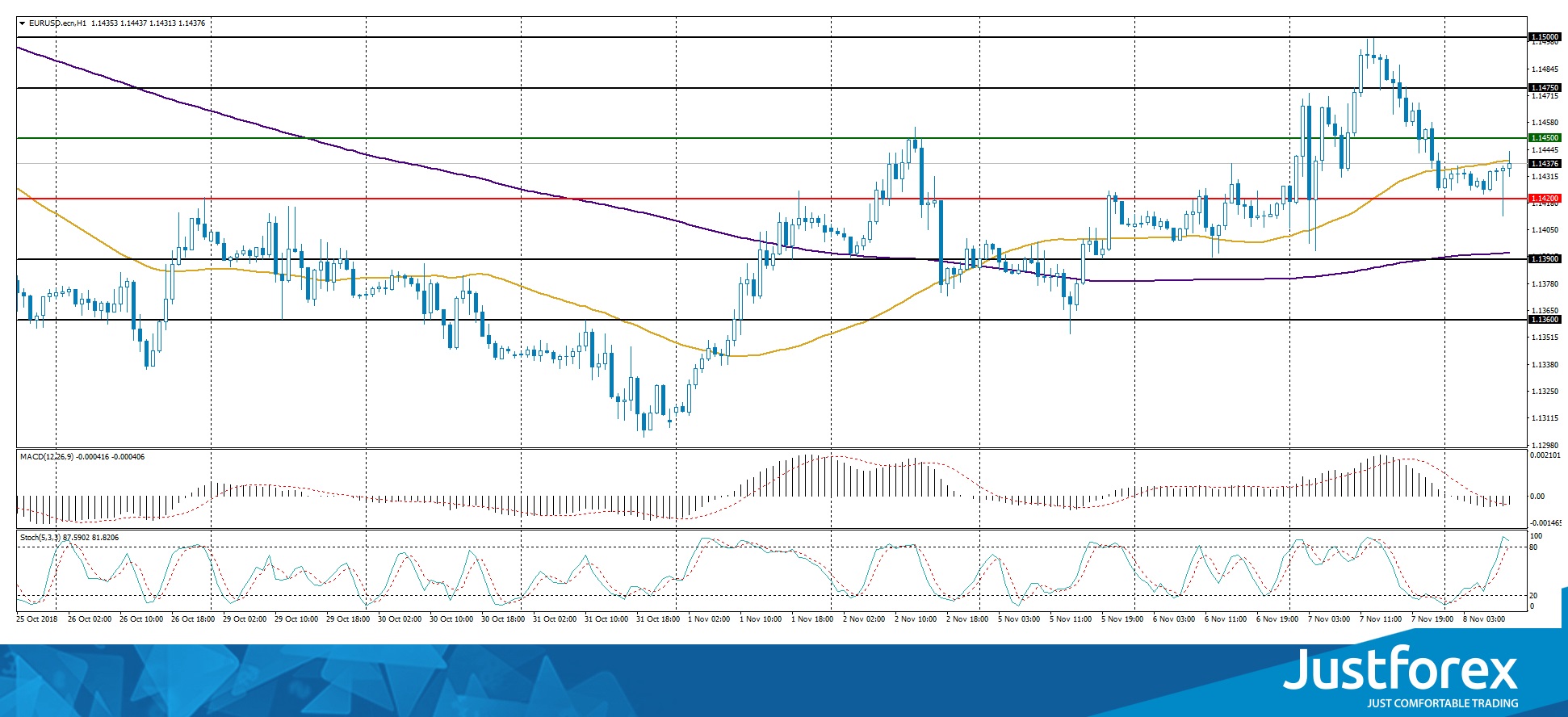This screenshot has width=1568, height=717.
Task: Click the '7 Nov 19:00' time label
Action: pyautogui.click(x=1432, y=619)
